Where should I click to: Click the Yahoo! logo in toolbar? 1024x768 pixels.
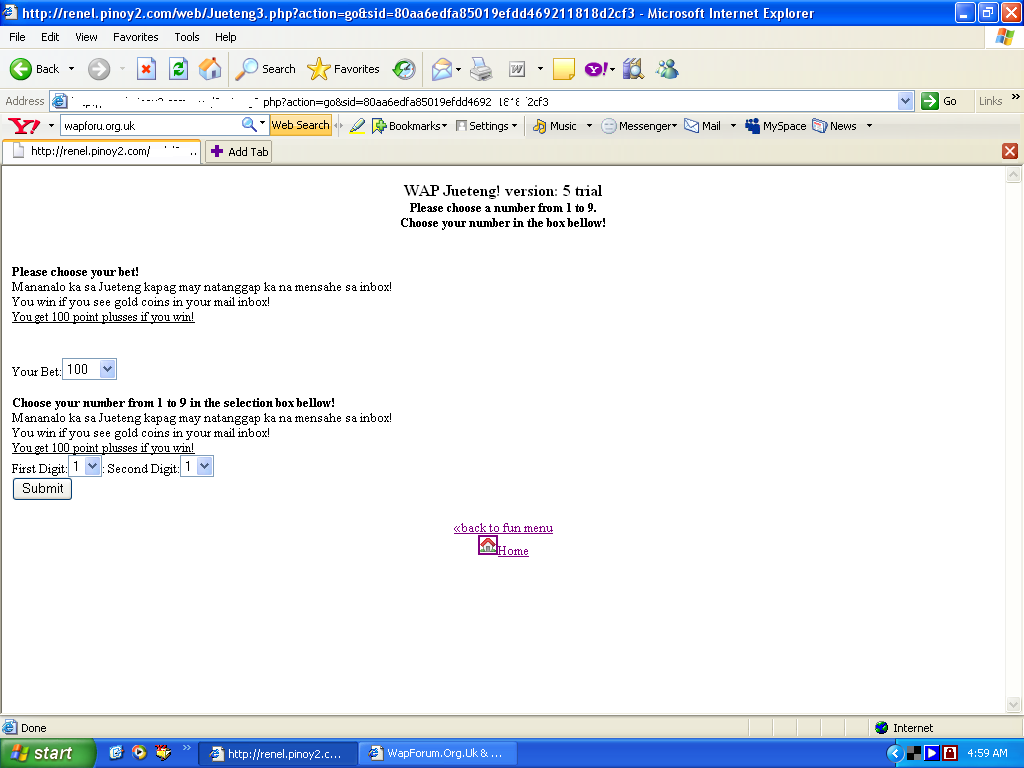(x=23, y=126)
